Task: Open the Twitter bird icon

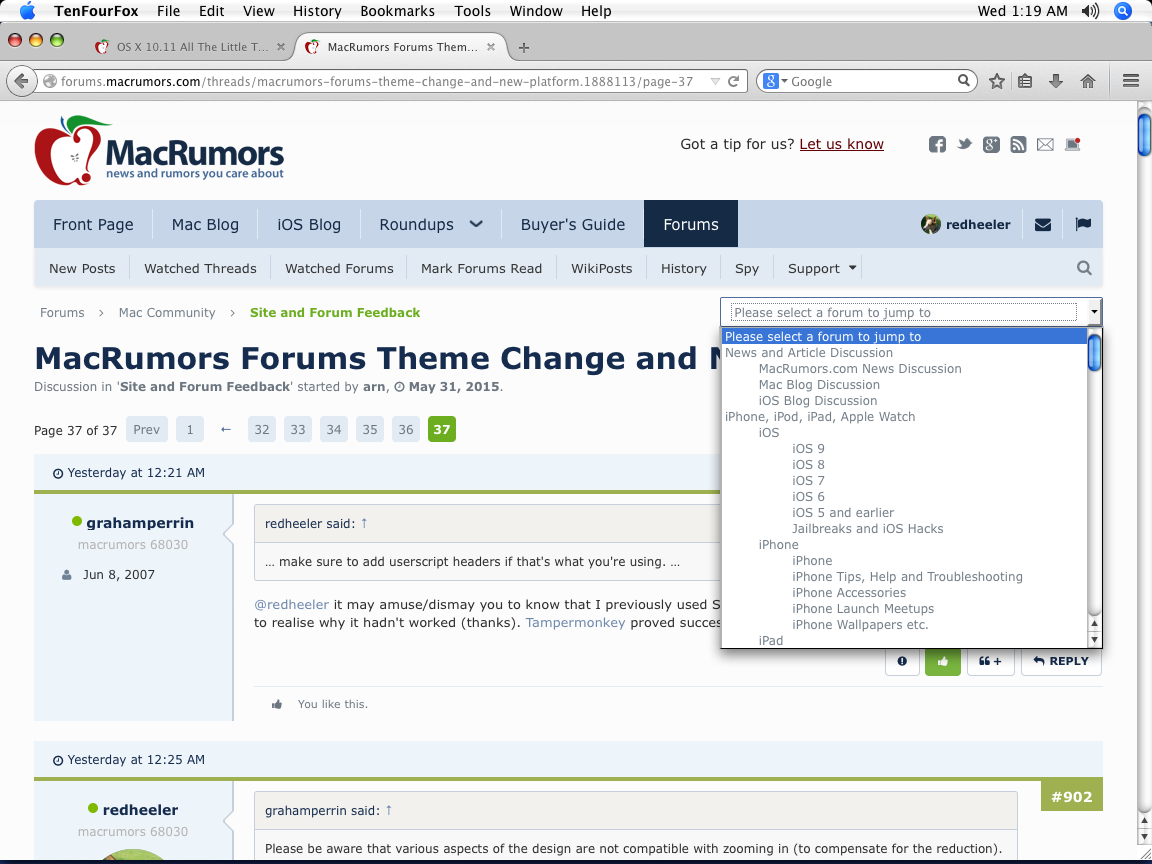Action: tap(965, 144)
